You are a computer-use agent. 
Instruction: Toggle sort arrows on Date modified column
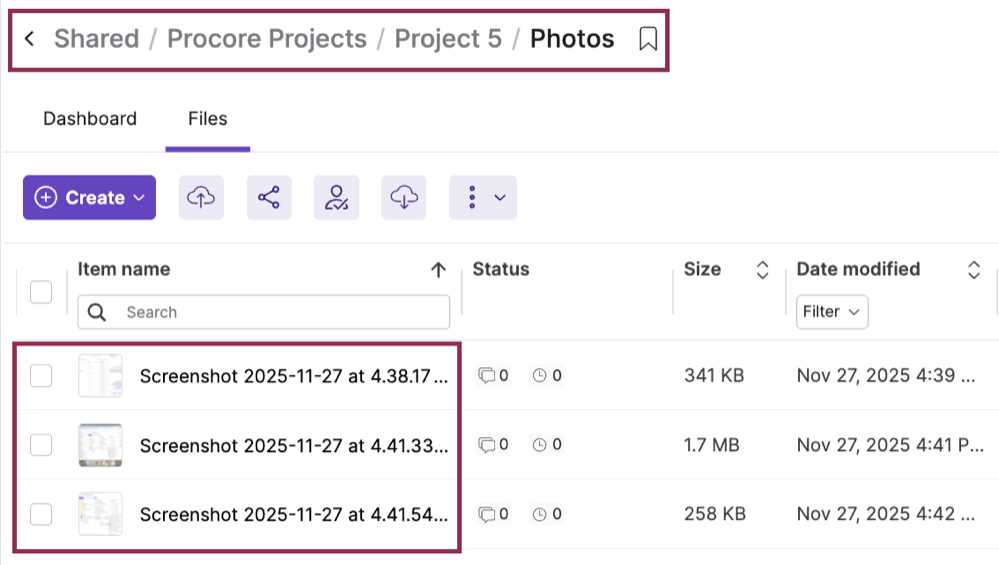pyautogui.click(x=974, y=270)
